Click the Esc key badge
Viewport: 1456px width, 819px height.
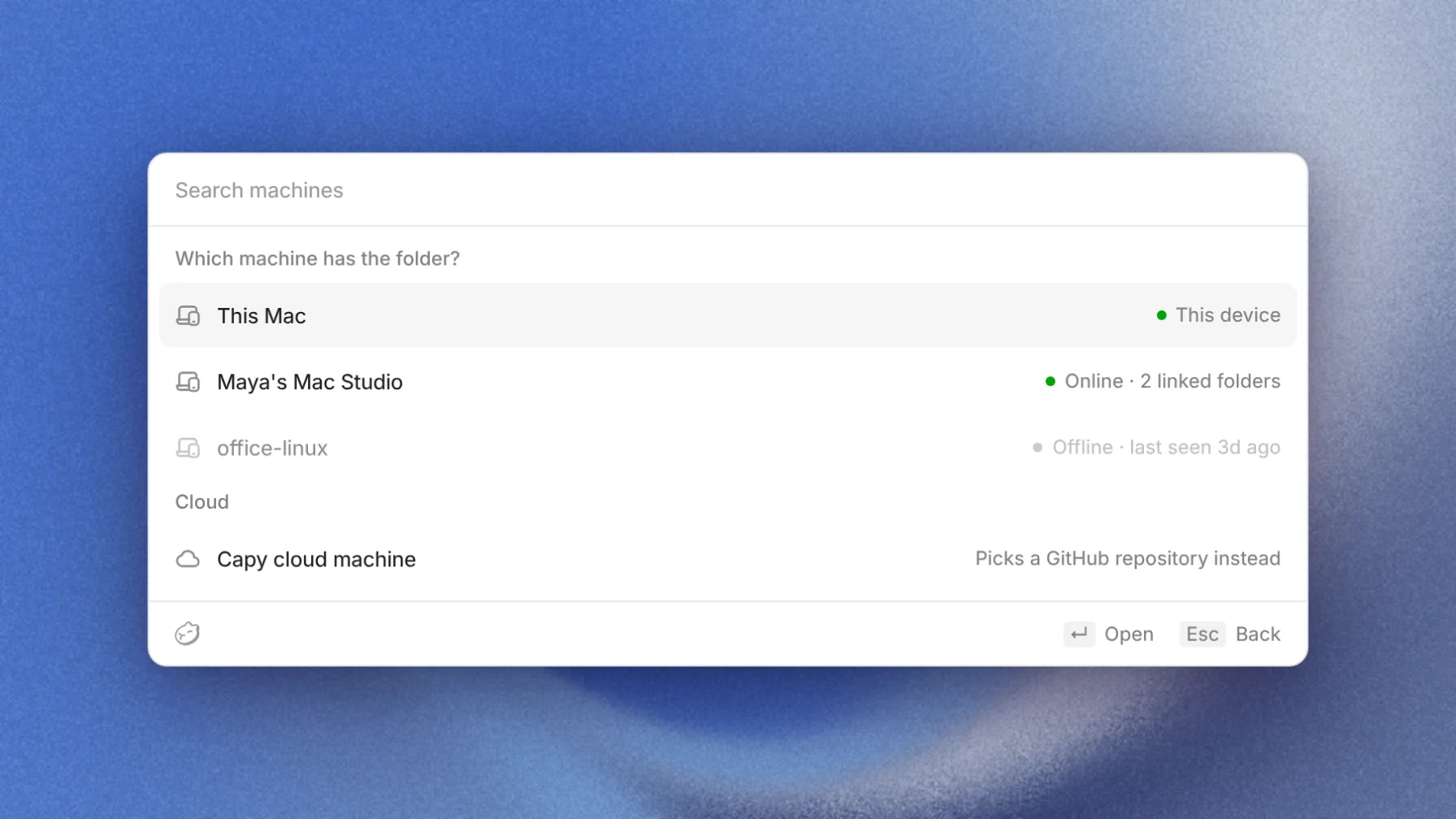(1202, 634)
